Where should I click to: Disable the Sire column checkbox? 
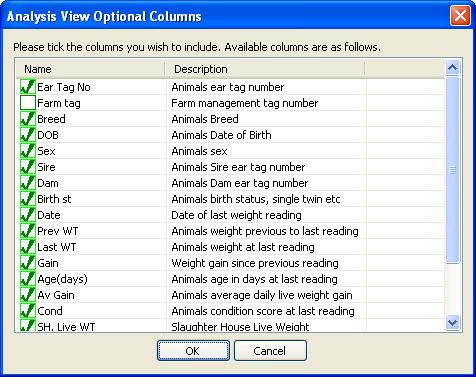click(28, 167)
